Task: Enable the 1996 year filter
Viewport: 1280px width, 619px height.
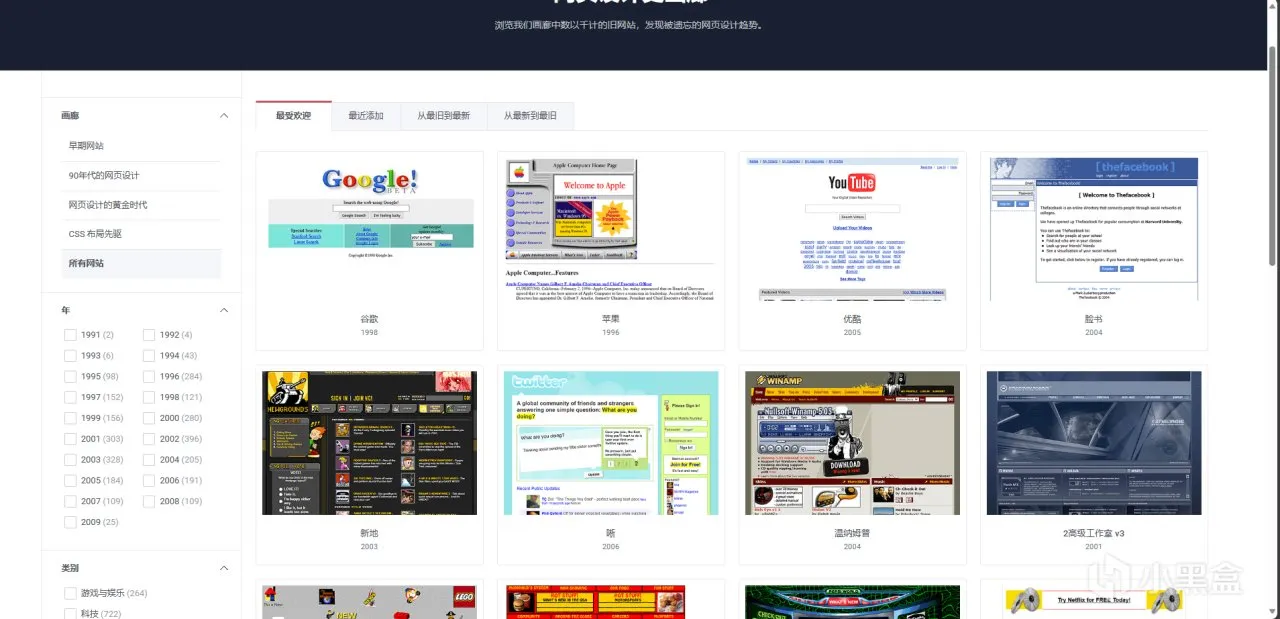Action: pos(149,377)
